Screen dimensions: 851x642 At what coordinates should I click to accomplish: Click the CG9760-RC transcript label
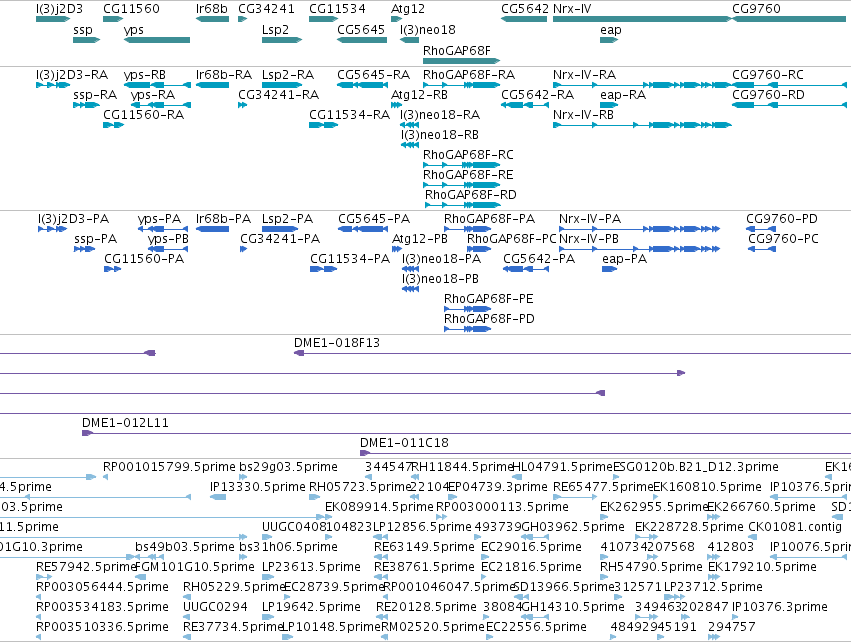click(768, 75)
